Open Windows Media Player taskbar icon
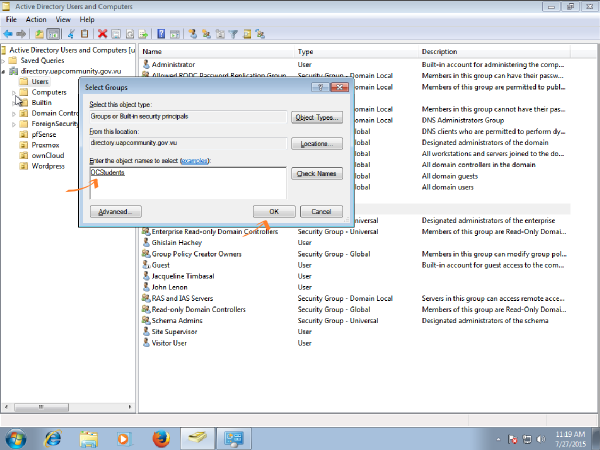This screenshot has width=600, height=450. [124, 438]
